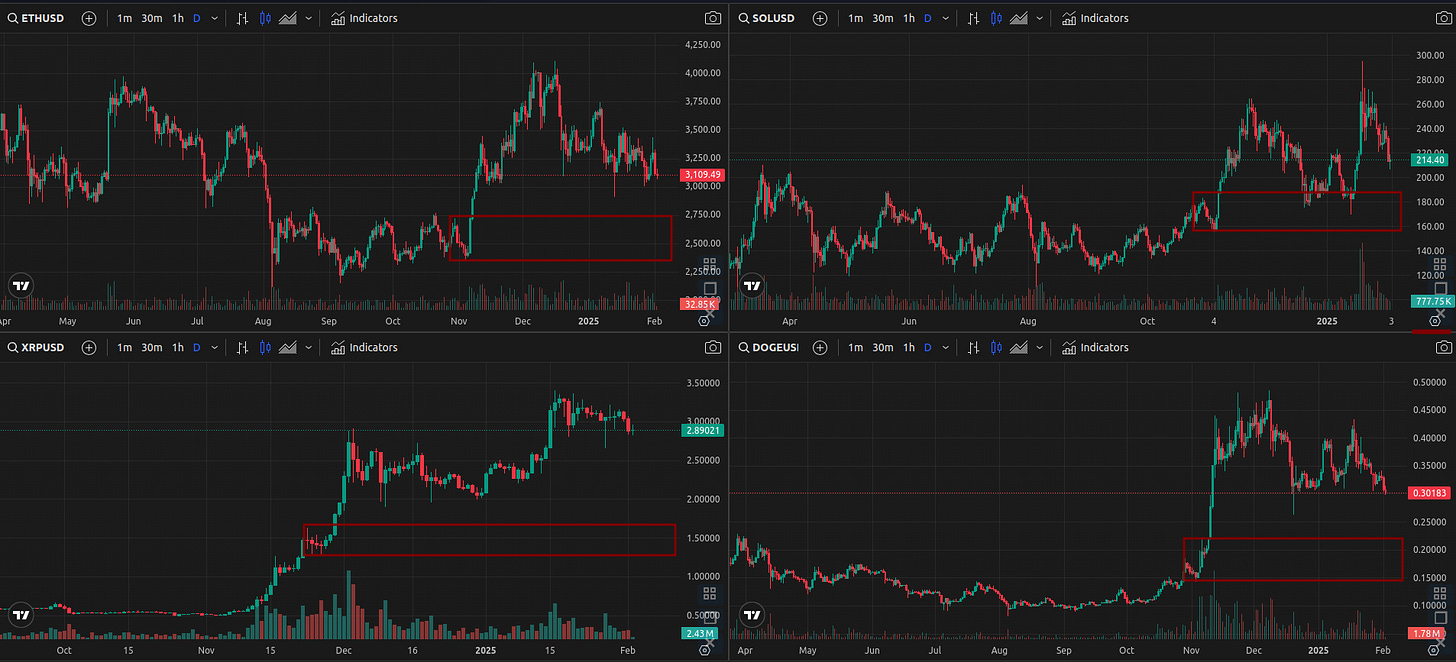Choose the bars style on the DOGEUSD chart

click(973, 347)
